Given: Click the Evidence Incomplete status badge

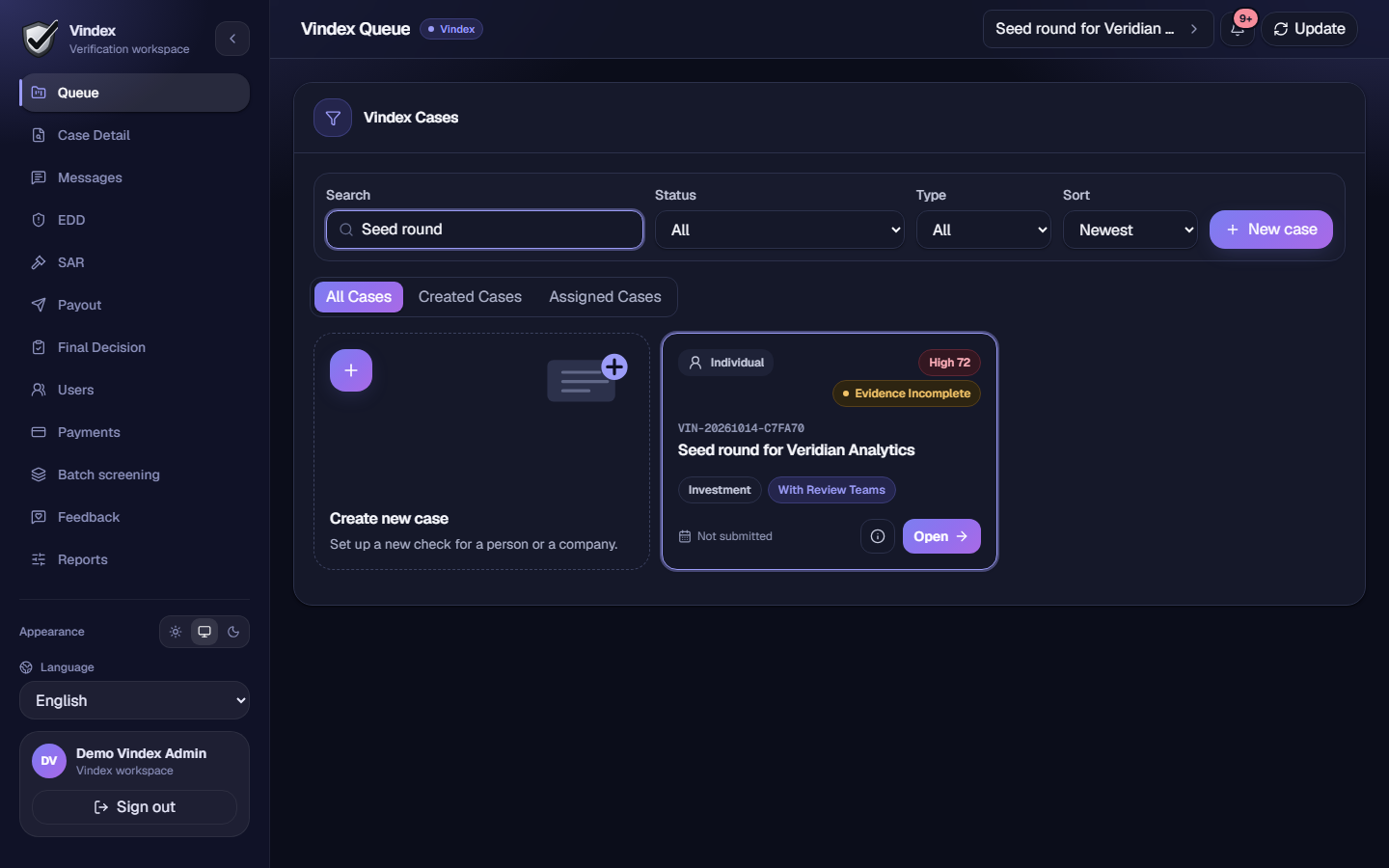Looking at the screenshot, I should 907,393.
